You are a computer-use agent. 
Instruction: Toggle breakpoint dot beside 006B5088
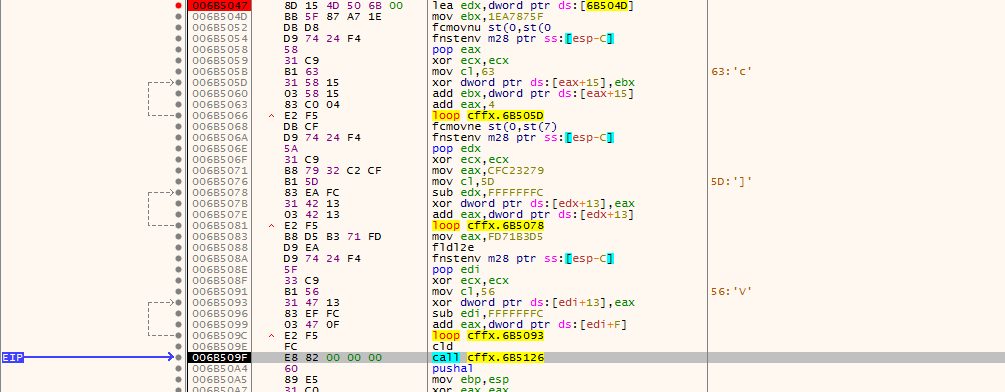[179, 247]
